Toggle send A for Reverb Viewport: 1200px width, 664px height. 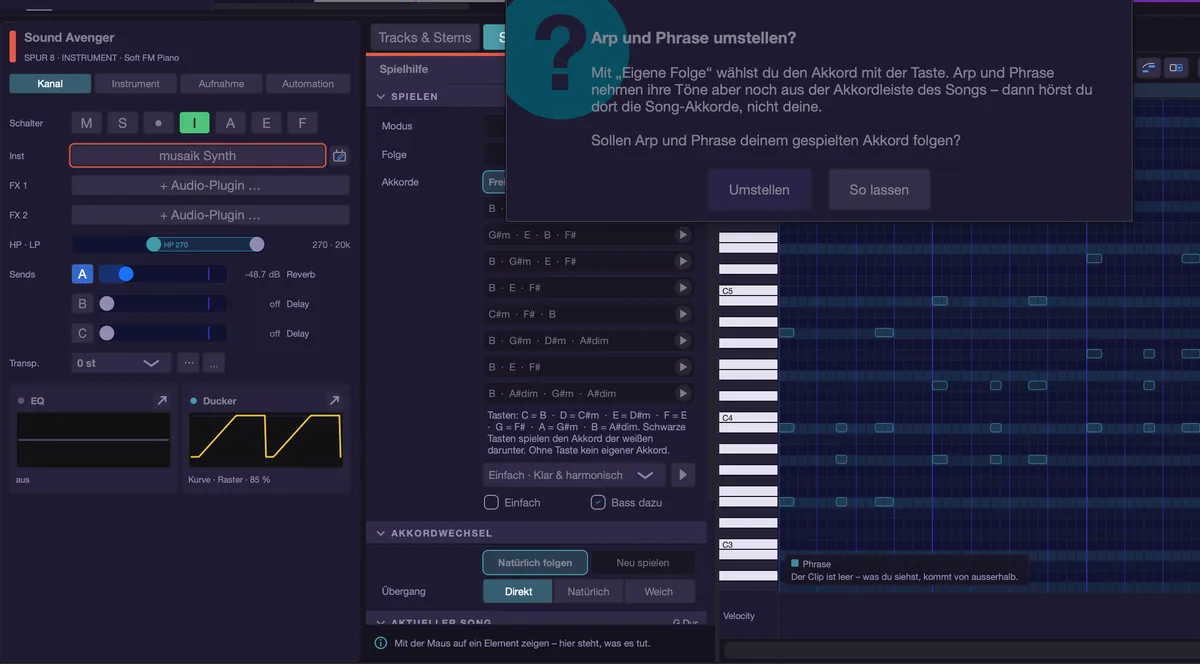(82, 274)
